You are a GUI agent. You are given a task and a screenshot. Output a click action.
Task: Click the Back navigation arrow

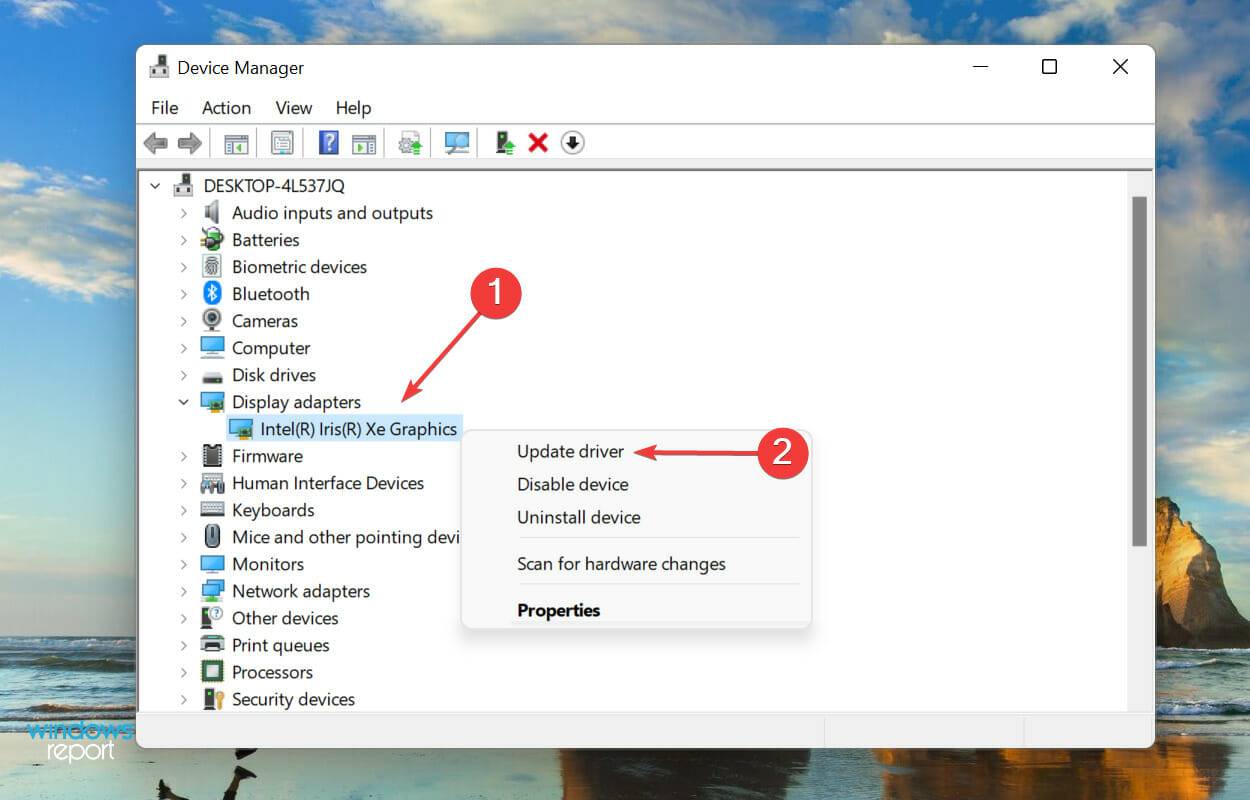[155, 142]
